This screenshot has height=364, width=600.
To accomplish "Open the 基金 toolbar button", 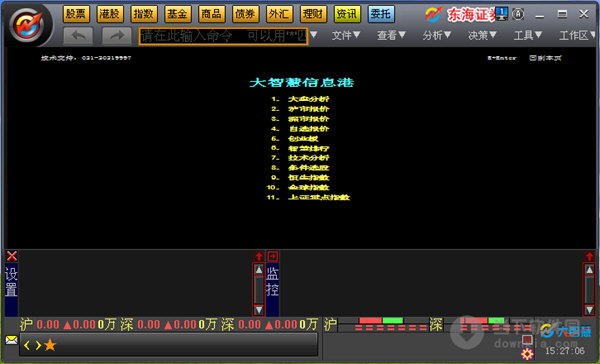I will [178, 14].
